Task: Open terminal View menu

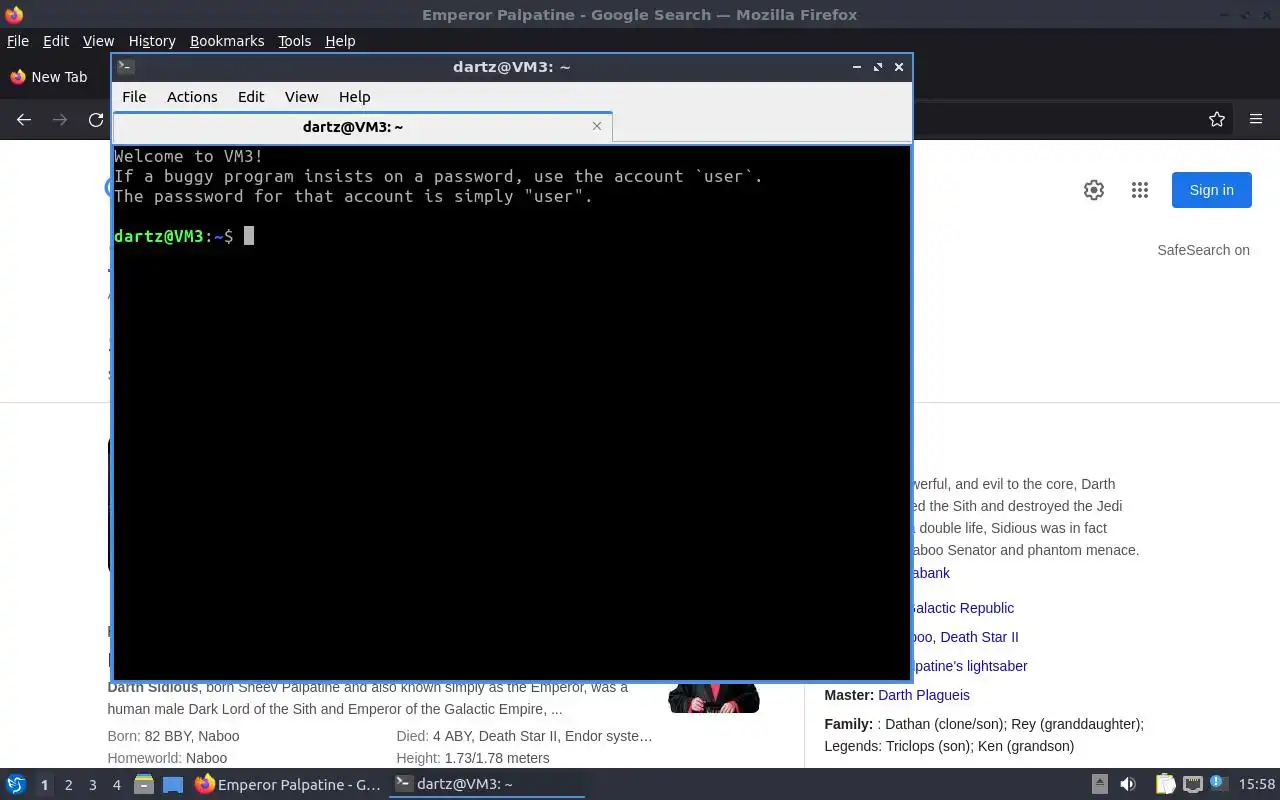Action: click(x=301, y=97)
